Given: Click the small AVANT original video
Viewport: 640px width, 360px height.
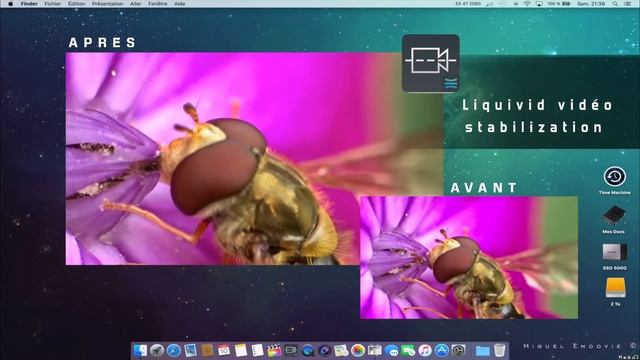Looking at the screenshot, I should coord(469,258).
